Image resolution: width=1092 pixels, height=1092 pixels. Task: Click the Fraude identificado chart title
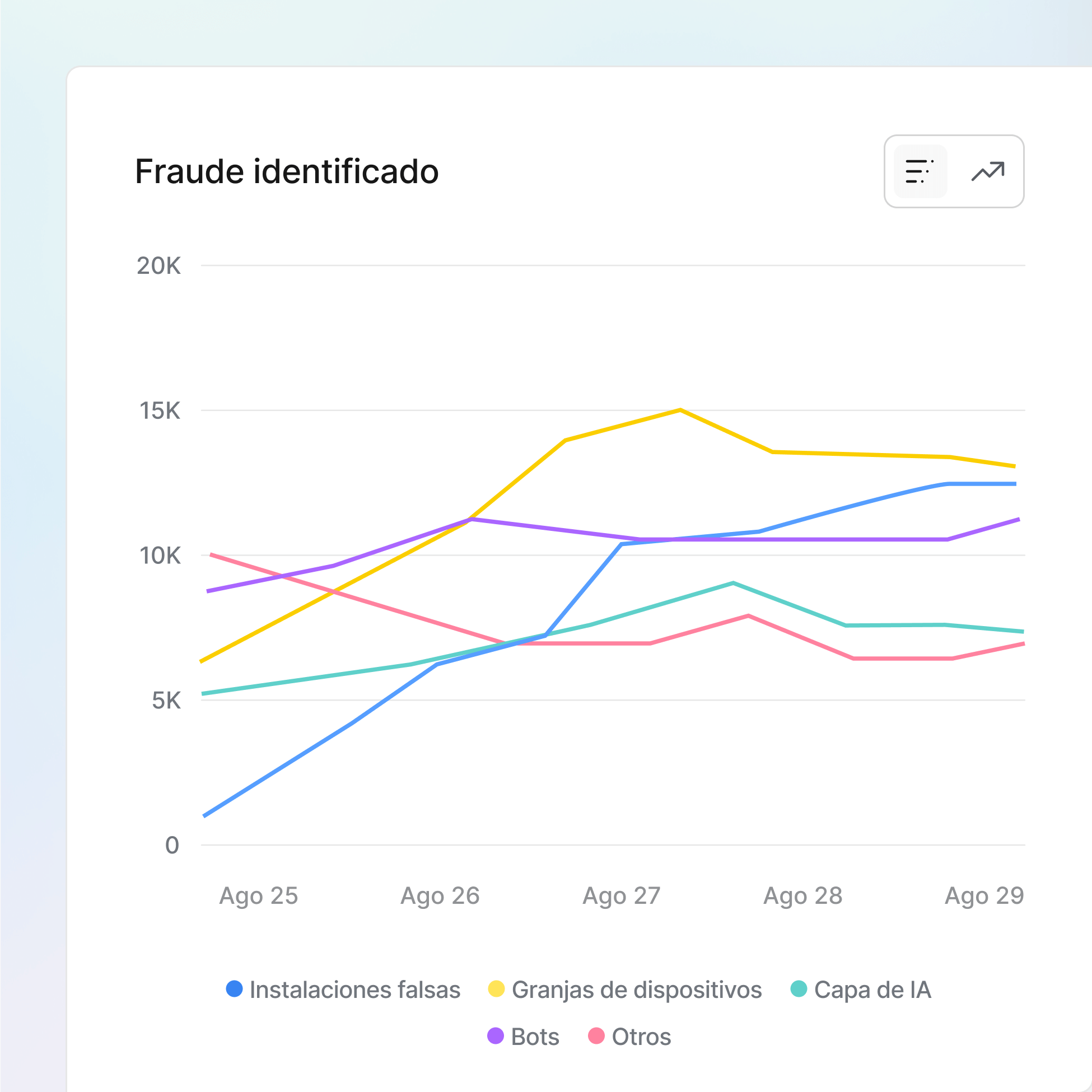(x=287, y=171)
